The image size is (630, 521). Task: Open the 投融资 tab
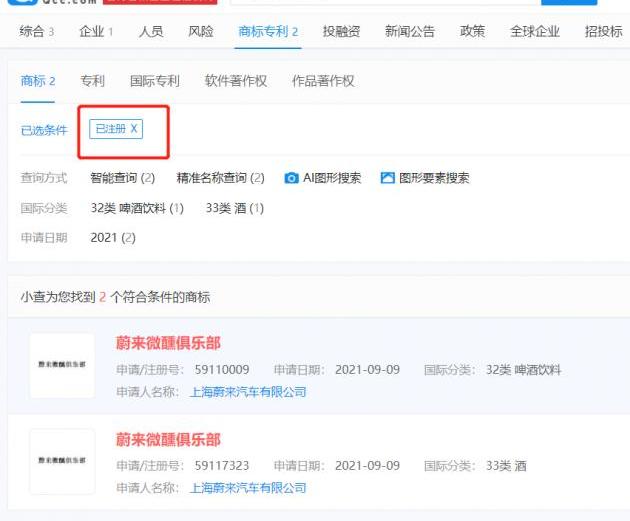(x=341, y=31)
